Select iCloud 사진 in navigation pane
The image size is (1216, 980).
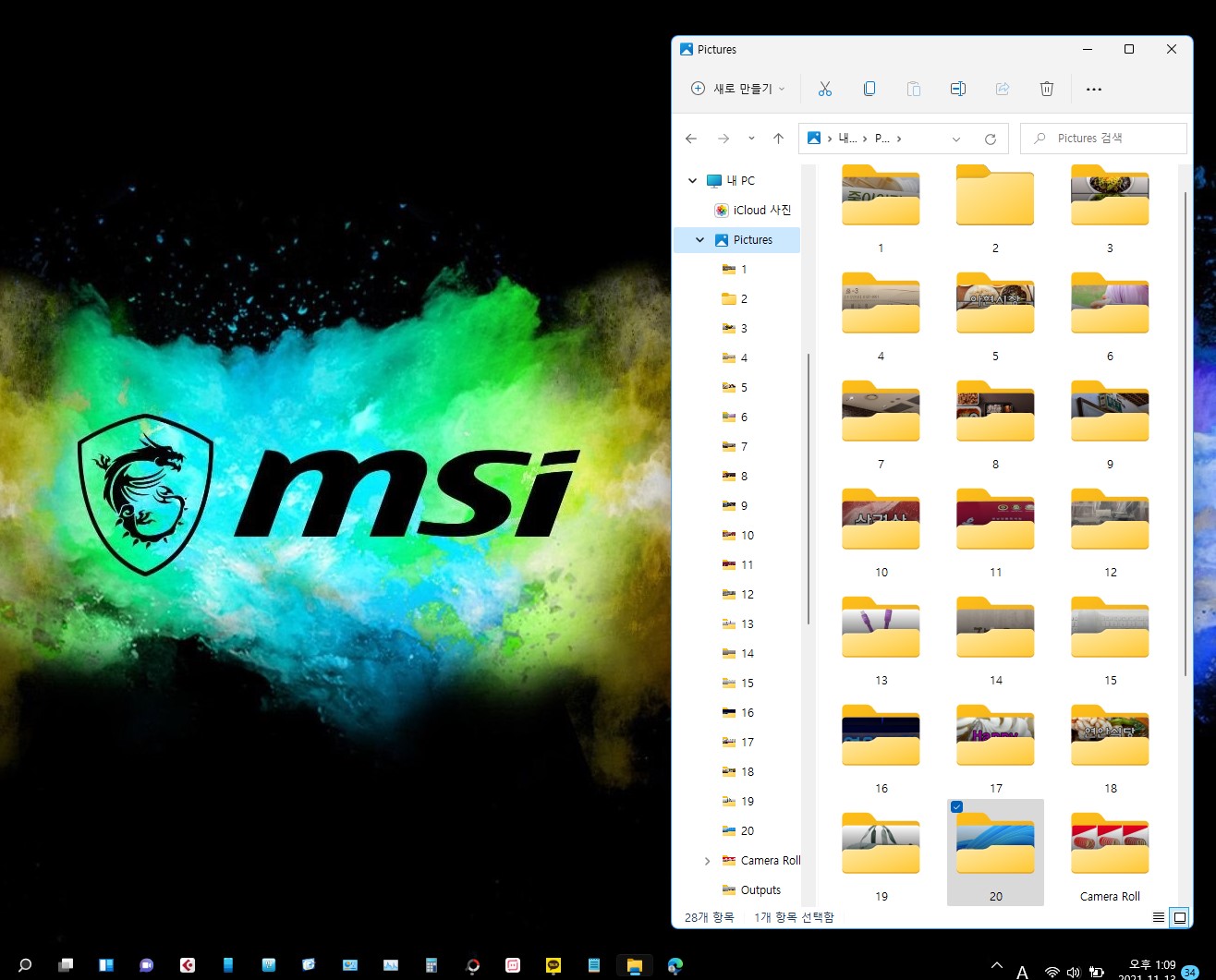coord(753,211)
